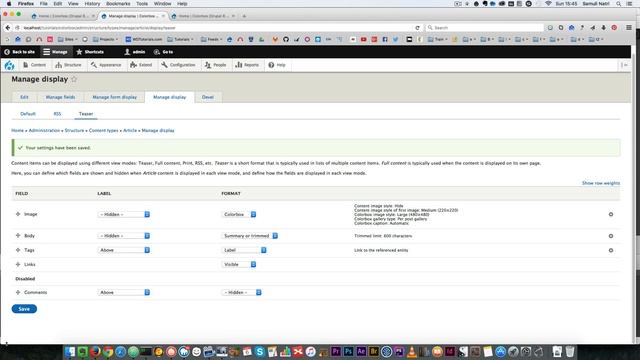640x360 pixels.
Task: Click the drag handle beside Body row
Action: pyautogui.click(x=18, y=236)
